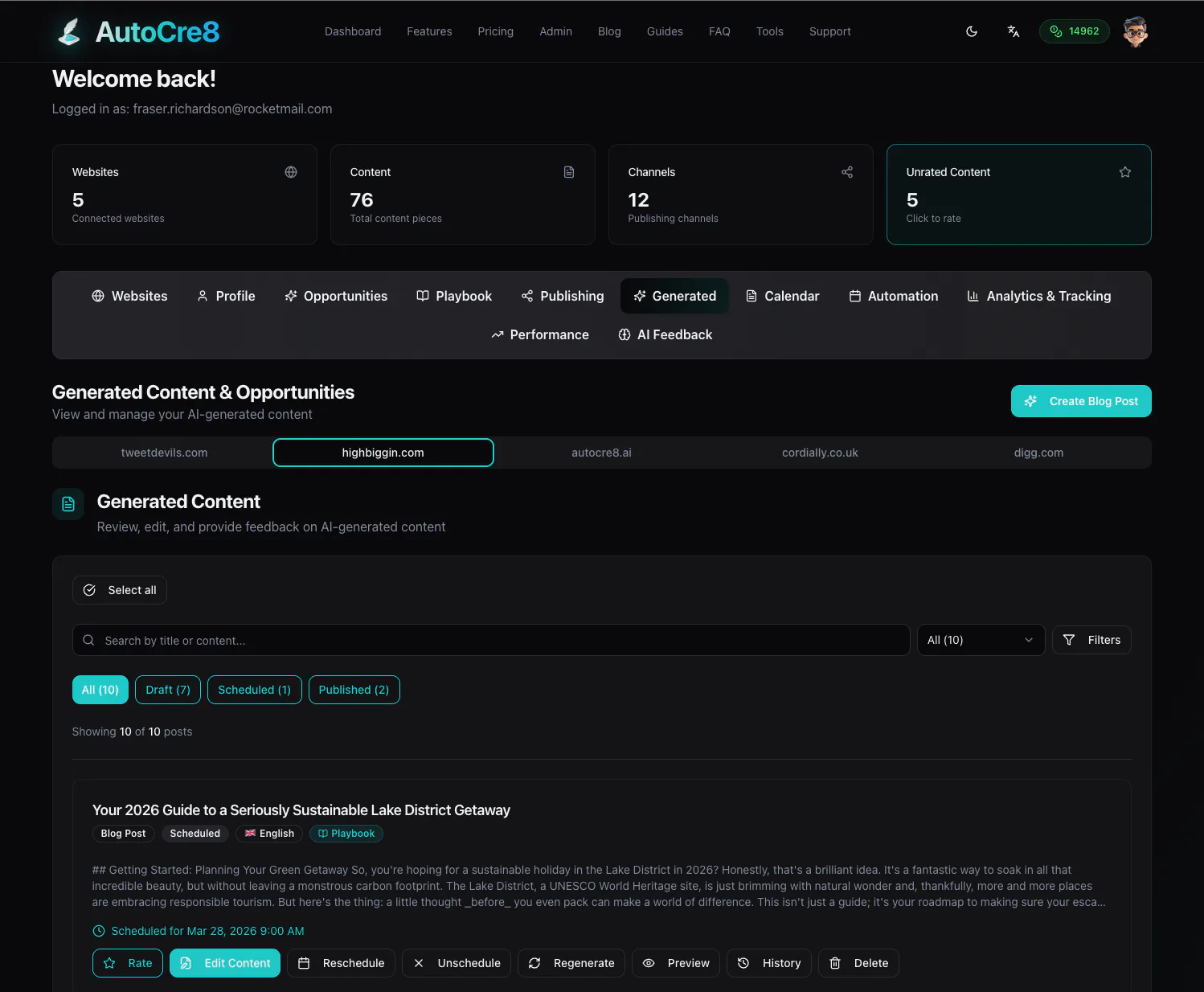Filter posts by Draft (7)
This screenshot has width=1204, height=992.
(x=168, y=690)
